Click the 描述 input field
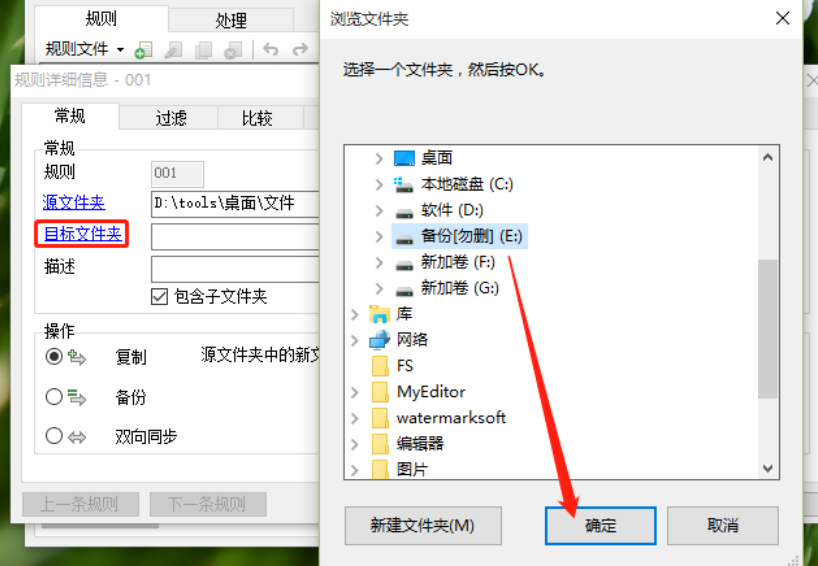This screenshot has width=818, height=566. [x=235, y=269]
